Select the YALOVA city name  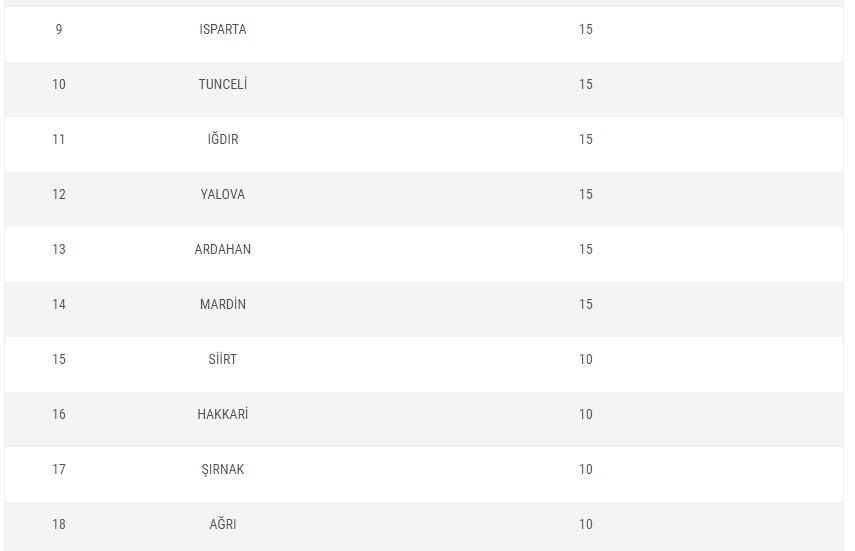pyautogui.click(x=222, y=195)
